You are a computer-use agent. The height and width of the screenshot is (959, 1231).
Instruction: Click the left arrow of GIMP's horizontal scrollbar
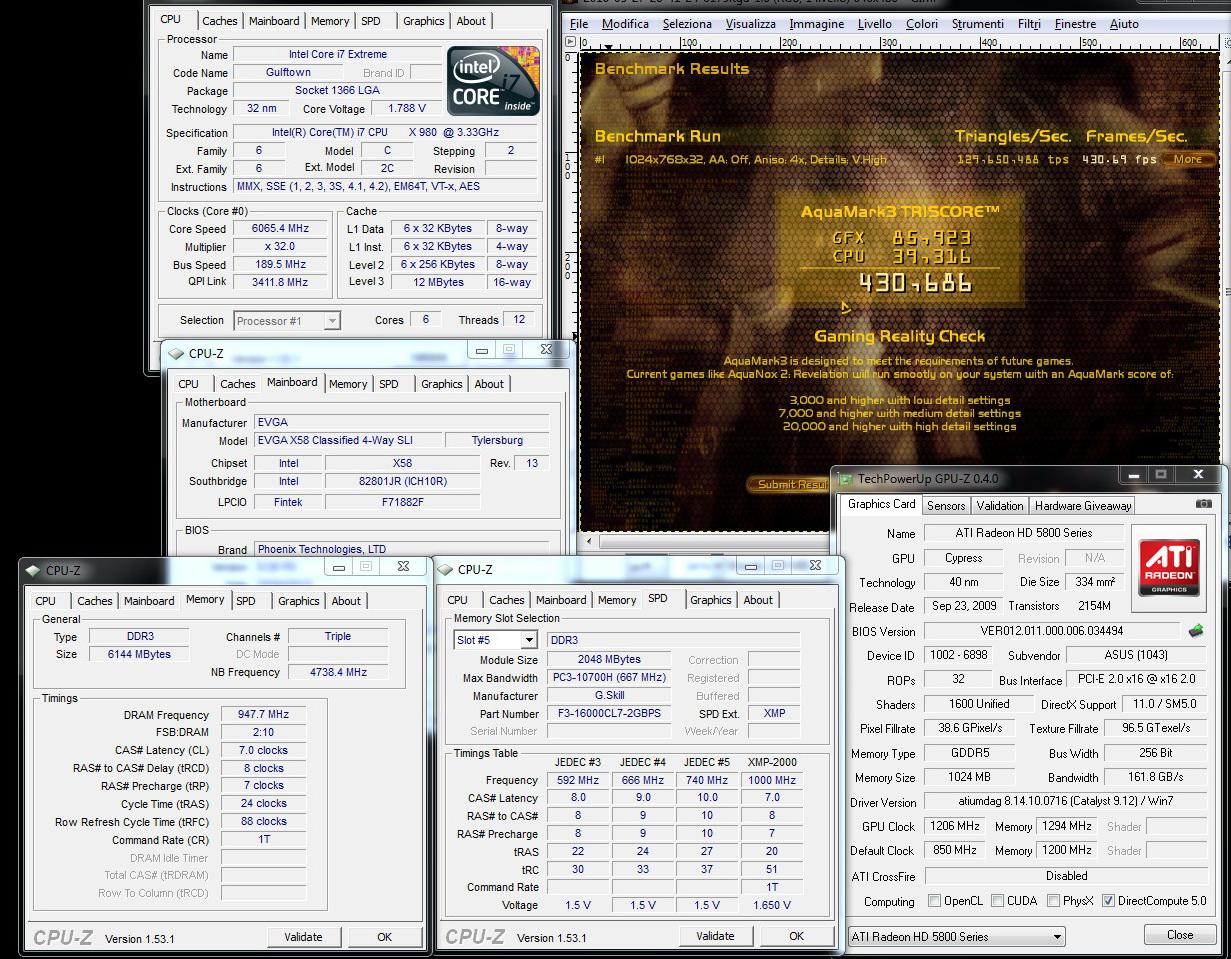[589, 541]
